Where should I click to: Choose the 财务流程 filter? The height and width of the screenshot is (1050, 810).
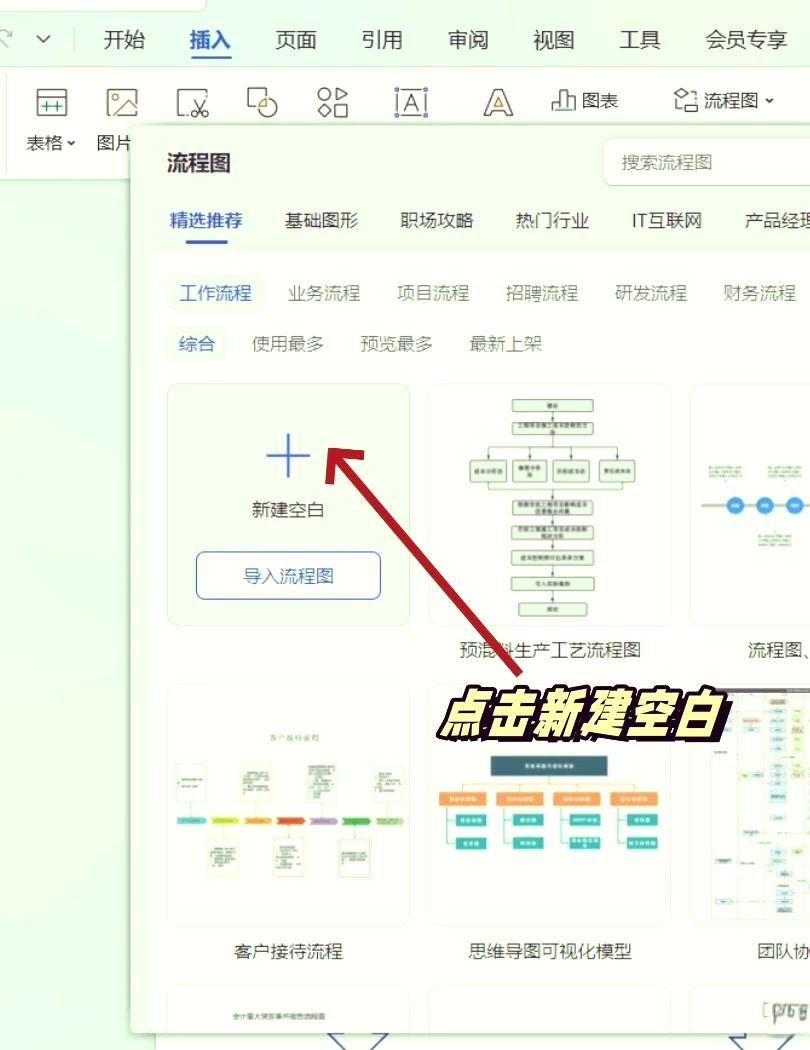pyautogui.click(x=760, y=293)
